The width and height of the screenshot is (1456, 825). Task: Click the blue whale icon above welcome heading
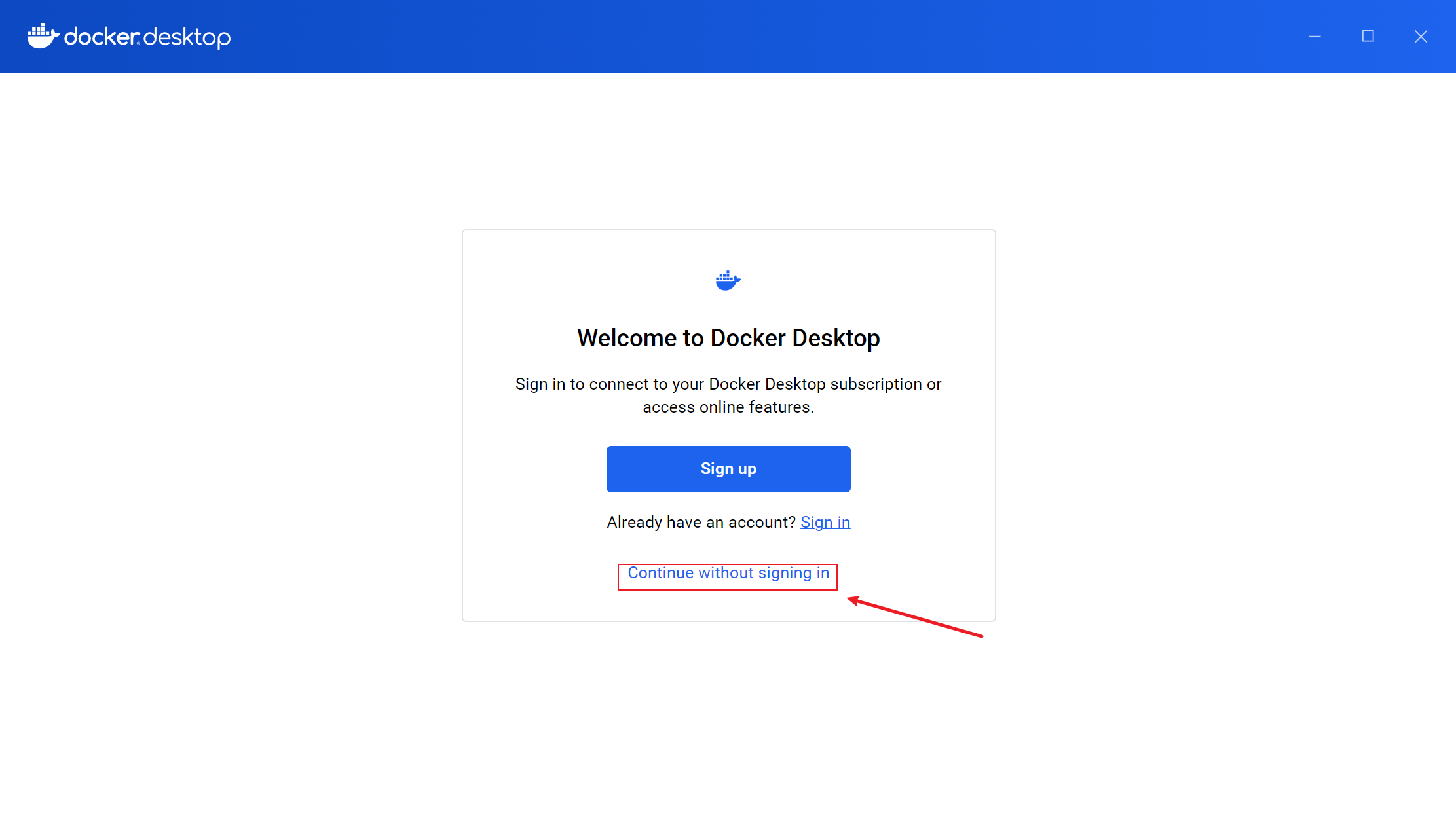(728, 280)
